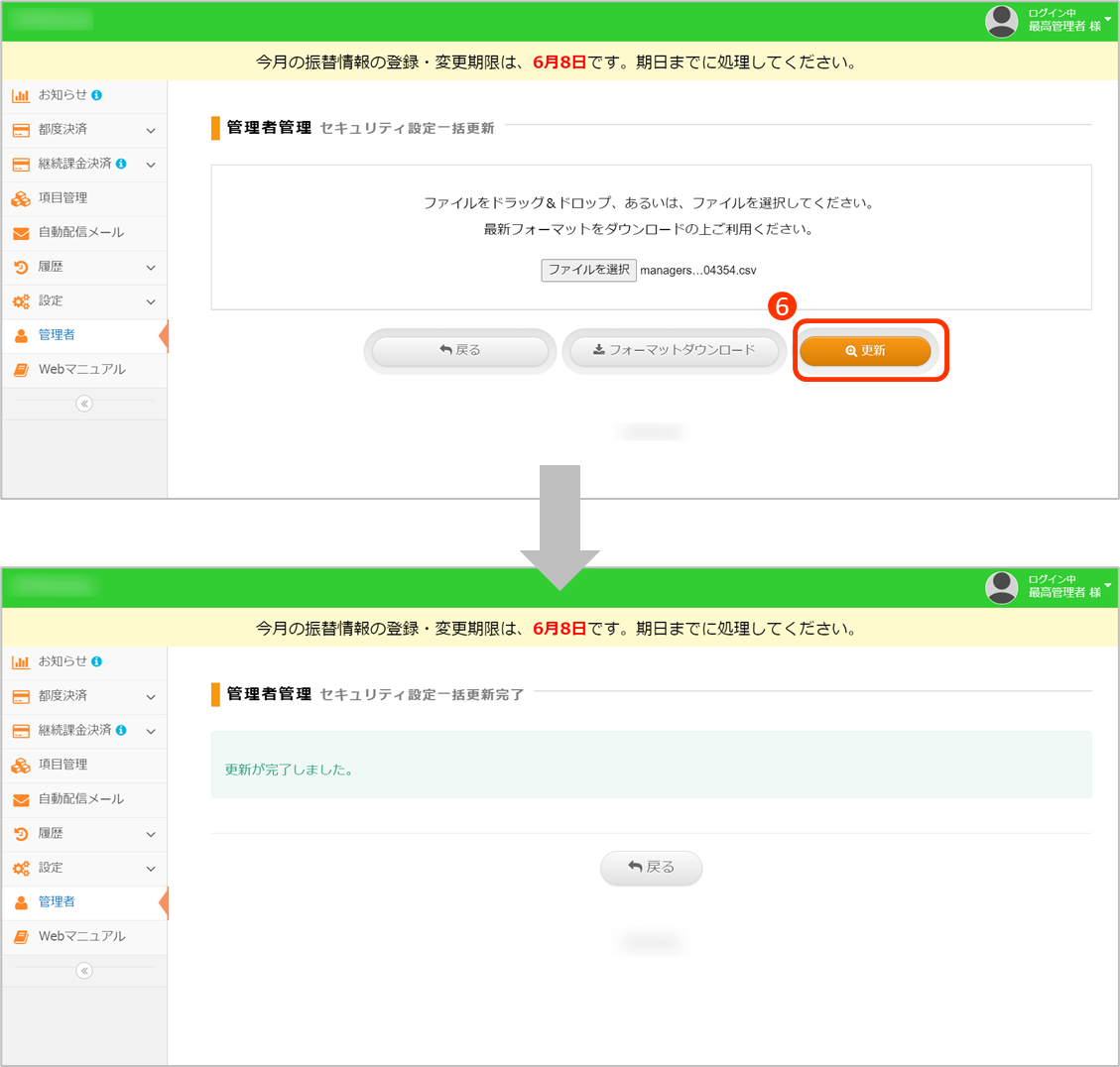The width and height of the screenshot is (1120, 1067).
Task: Click the 設定 gears icon on completion page
Action: [x=20, y=869]
